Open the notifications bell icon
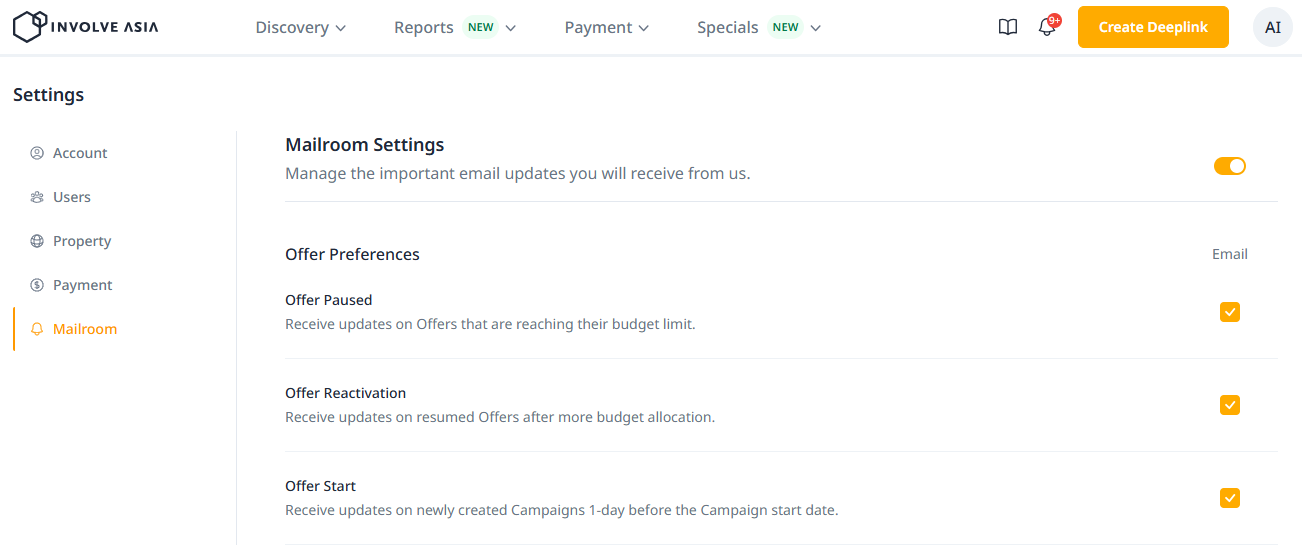Image resolution: width=1302 pixels, height=545 pixels. (1047, 28)
